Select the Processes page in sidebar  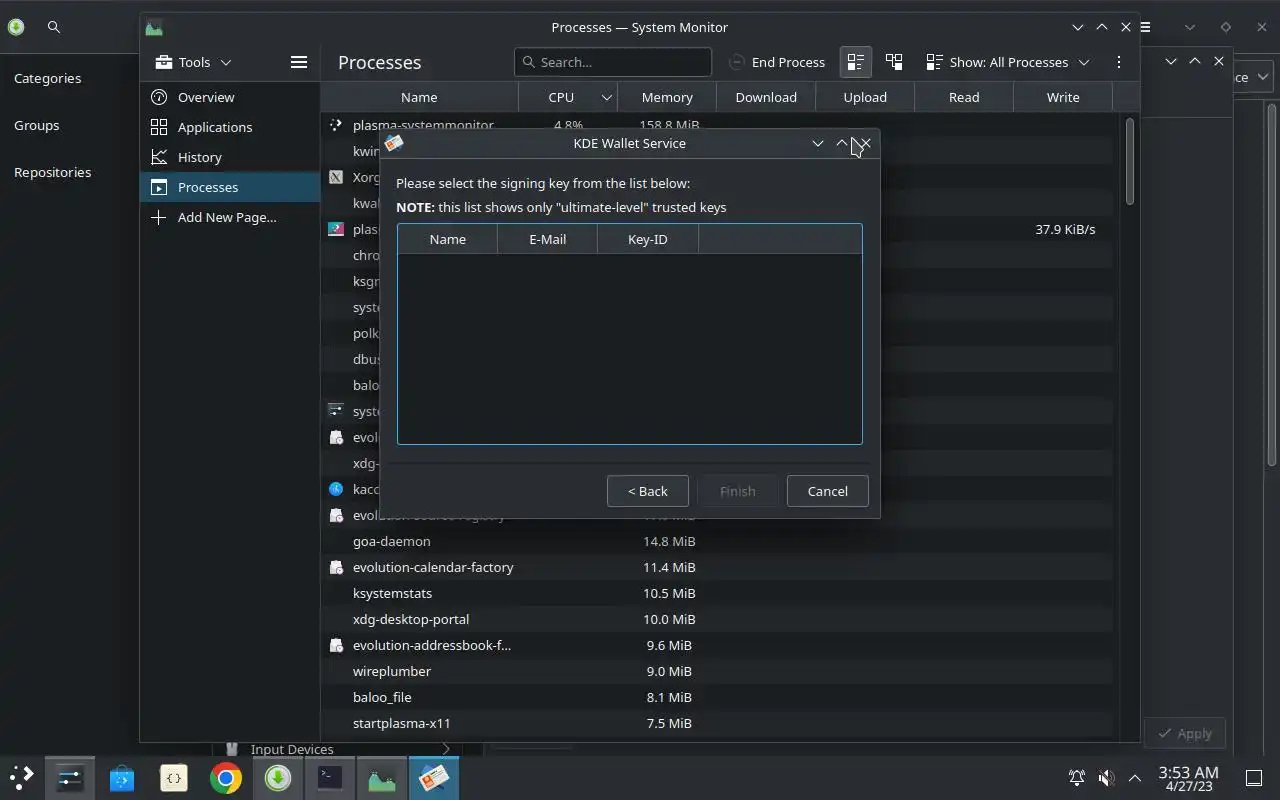click(x=229, y=187)
